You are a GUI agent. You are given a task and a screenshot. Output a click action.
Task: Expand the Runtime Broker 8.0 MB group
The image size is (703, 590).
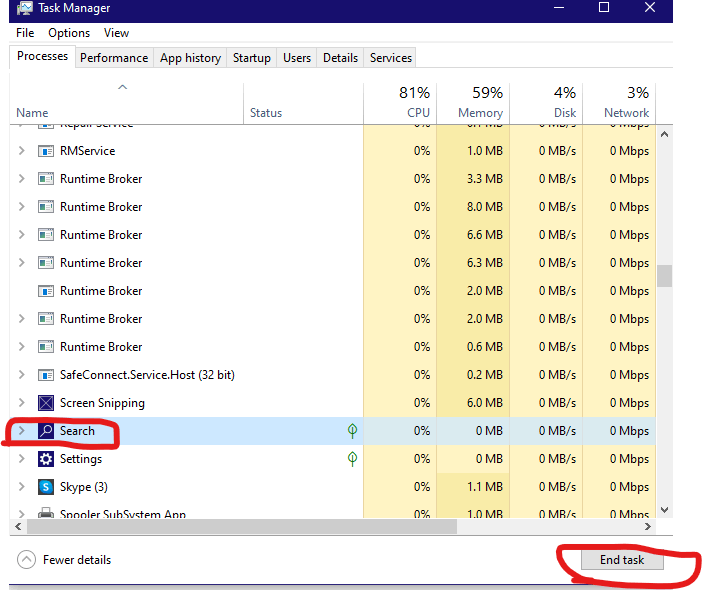pos(21,207)
